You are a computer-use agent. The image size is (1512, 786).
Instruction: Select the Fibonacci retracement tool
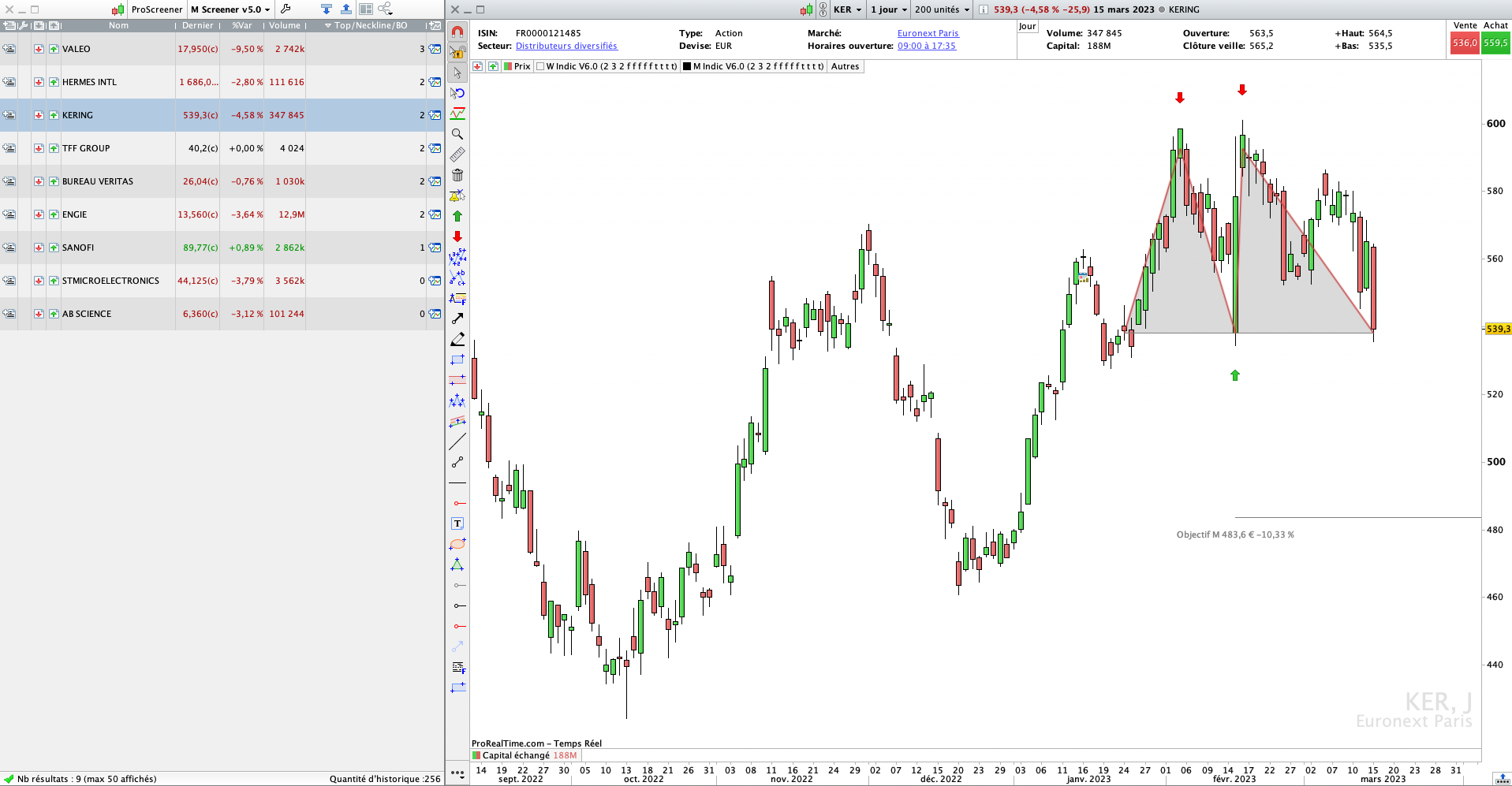point(457,298)
